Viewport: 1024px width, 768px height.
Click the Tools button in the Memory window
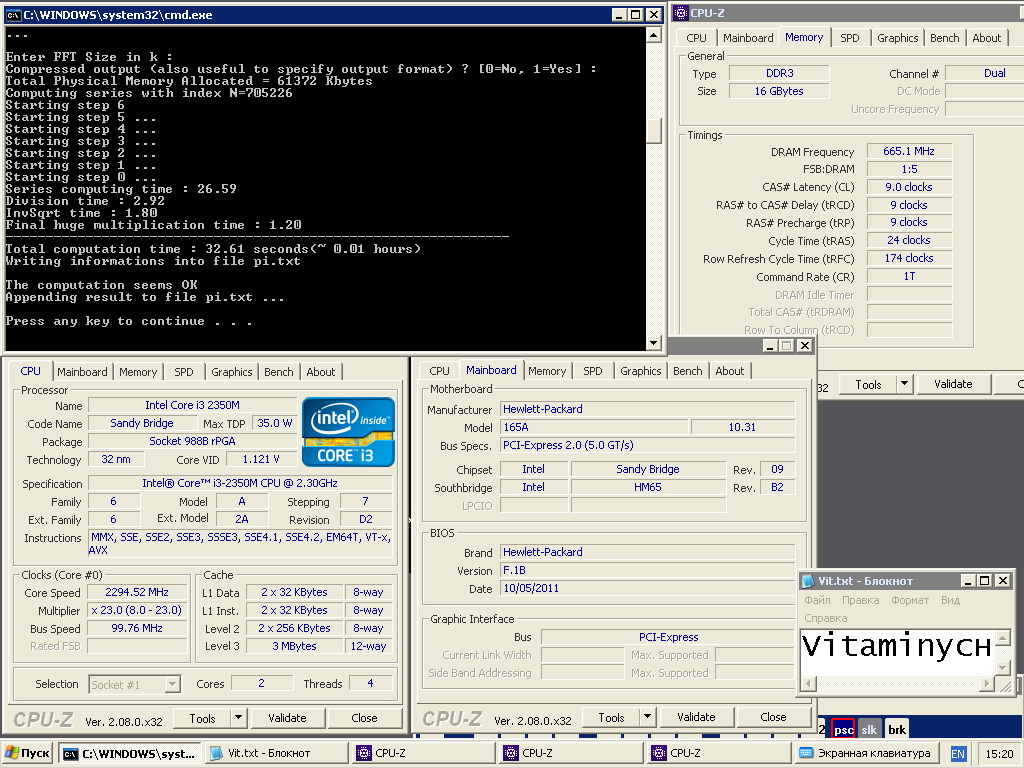point(868,384)
